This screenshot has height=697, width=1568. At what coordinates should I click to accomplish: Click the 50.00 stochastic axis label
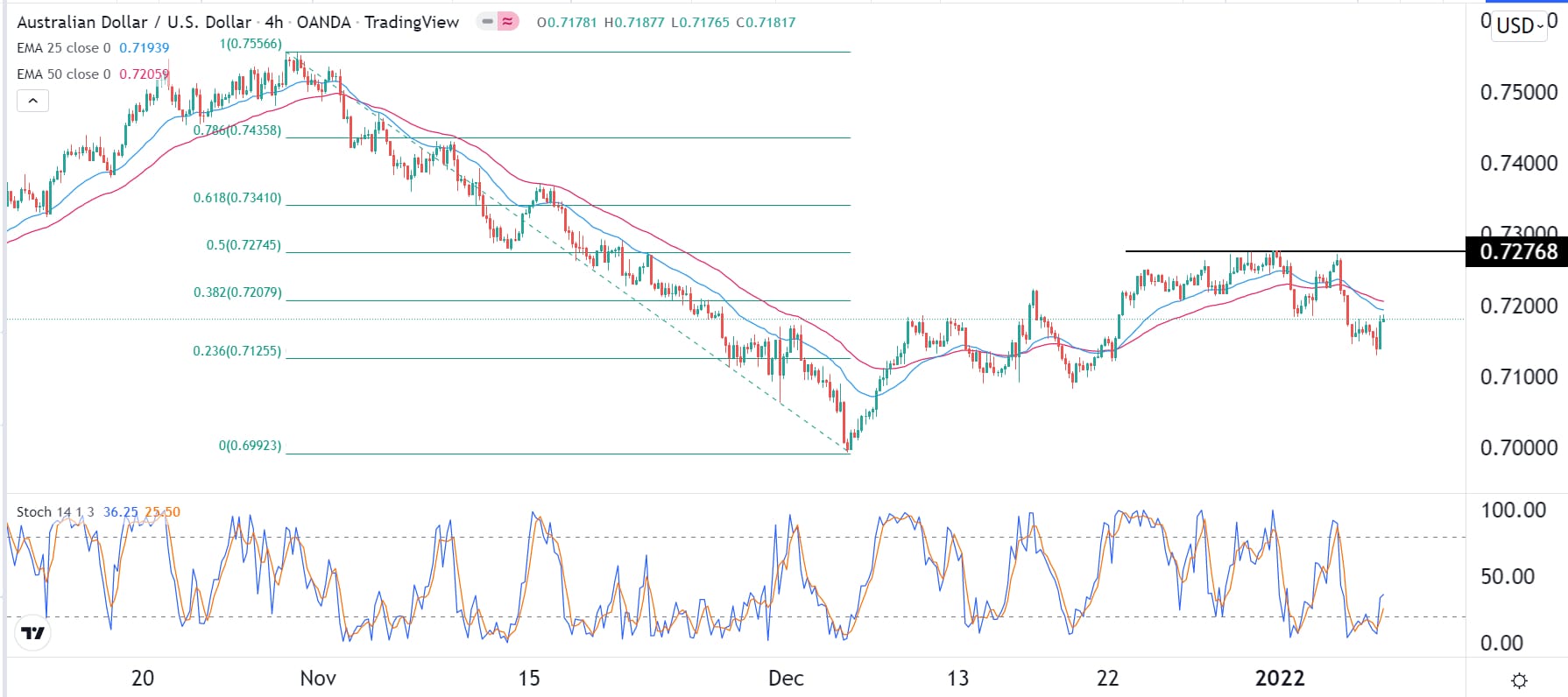click(x=1508, y=577)
